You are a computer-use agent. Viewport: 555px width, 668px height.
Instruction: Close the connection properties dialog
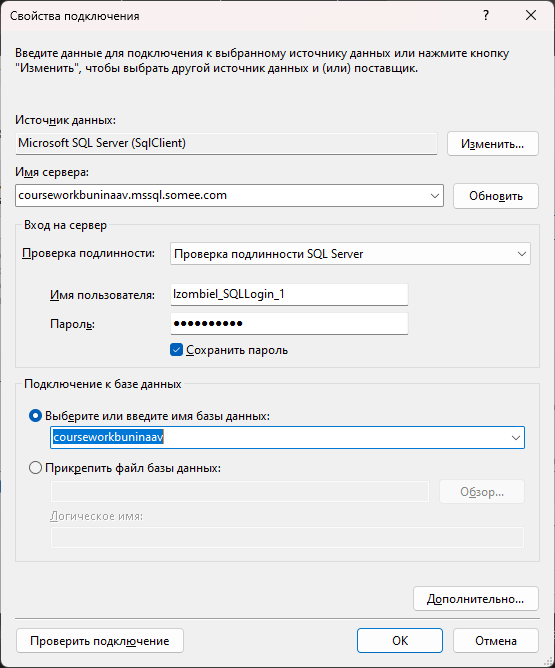[531, 16]
